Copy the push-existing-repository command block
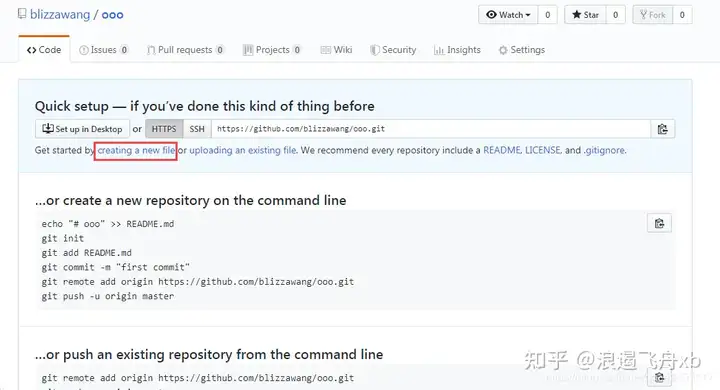The height and width of the screenshot is (390, 720). coord(659,378)
